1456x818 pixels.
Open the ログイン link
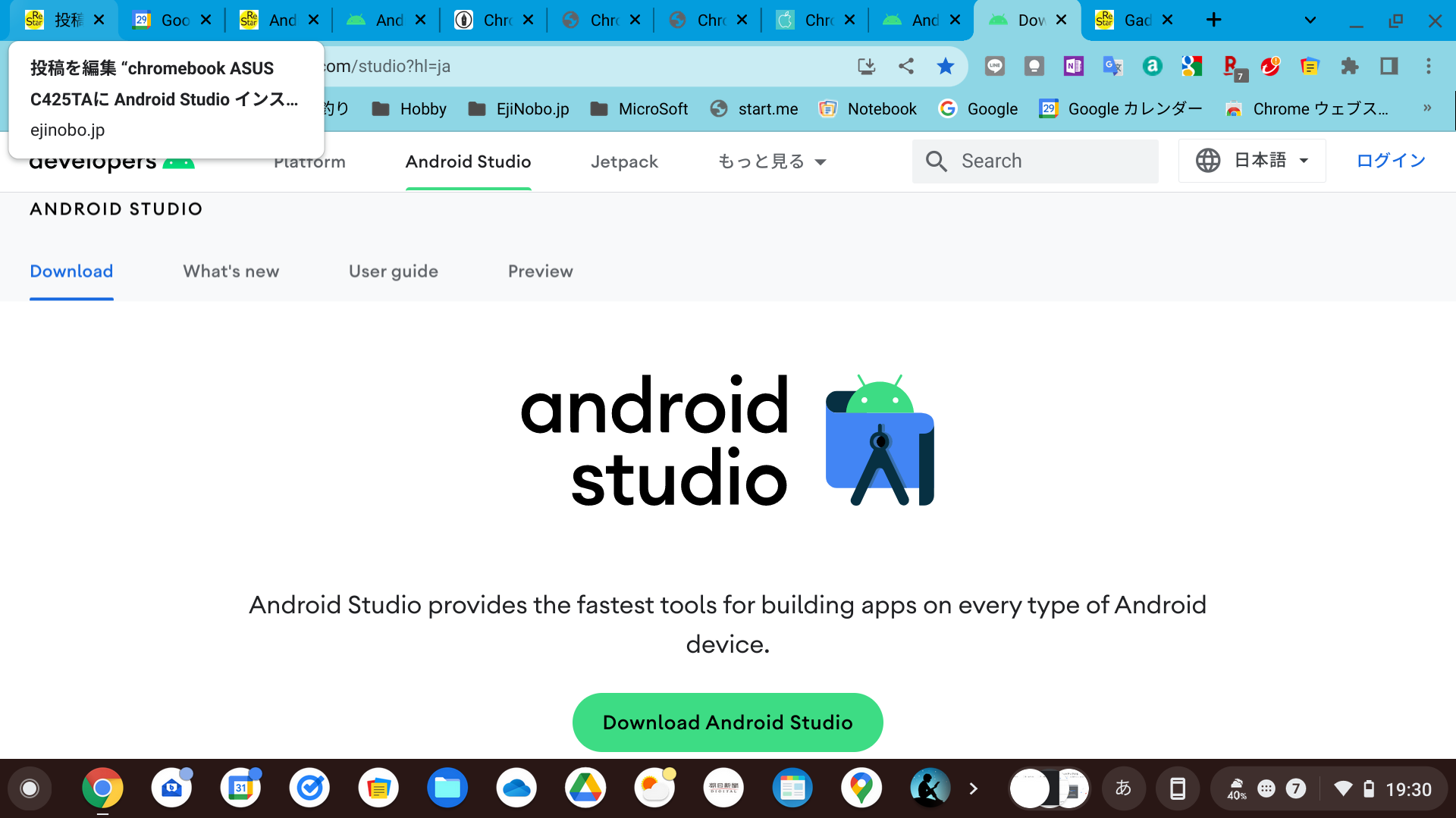tap(1389, 160)
